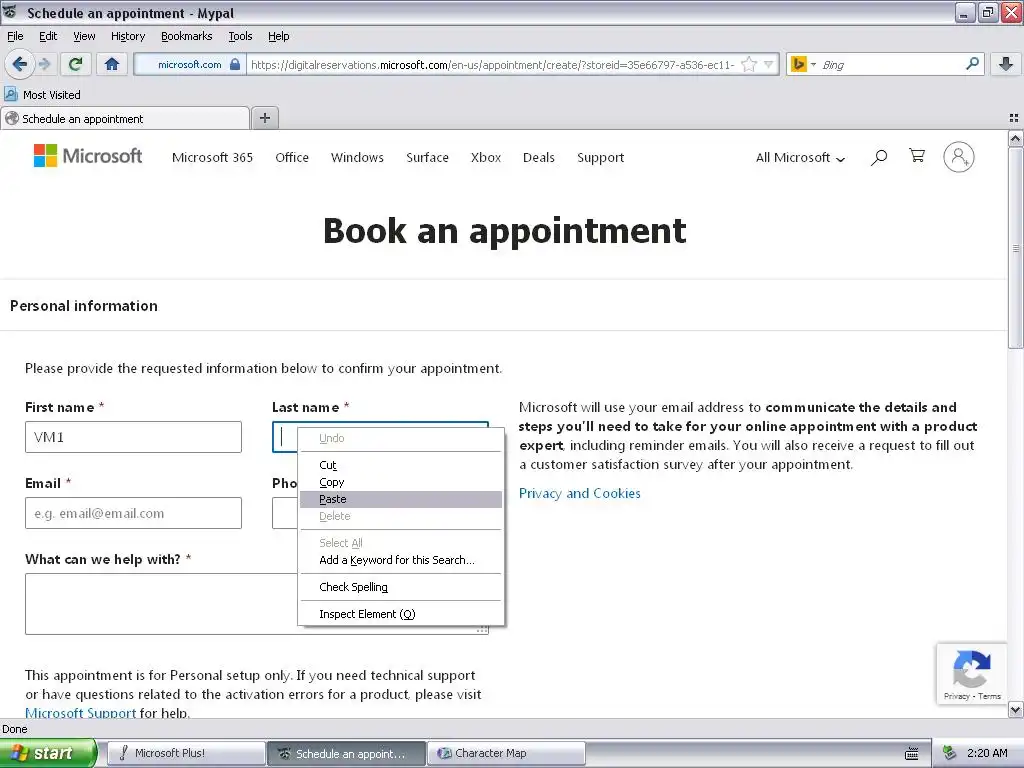Switch to Character Map taskbar window

tap(507, 753)
